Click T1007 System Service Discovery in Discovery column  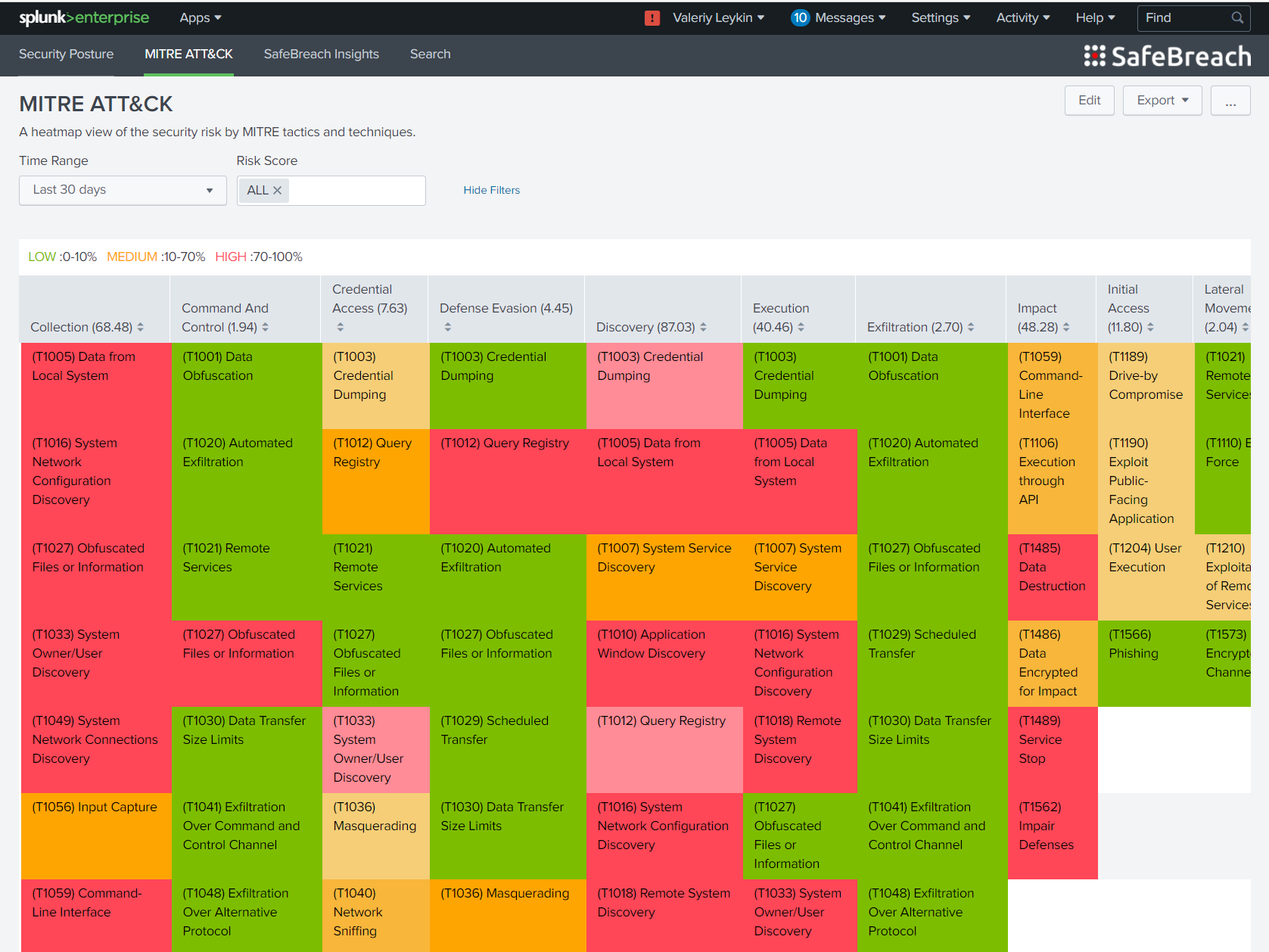(x=664, y=577)
